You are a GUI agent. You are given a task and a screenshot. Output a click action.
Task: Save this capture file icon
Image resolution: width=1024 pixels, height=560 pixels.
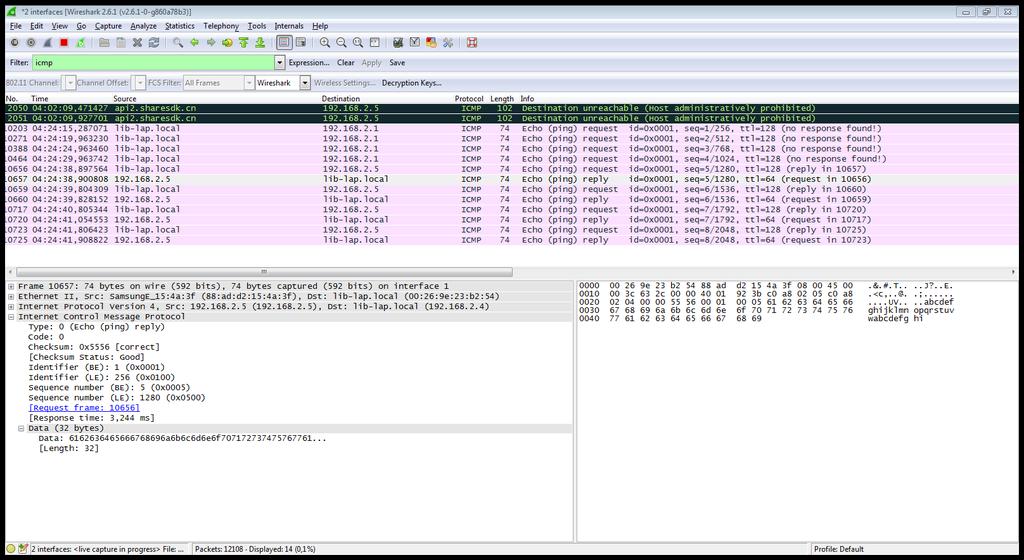click(x=121, y=42)
